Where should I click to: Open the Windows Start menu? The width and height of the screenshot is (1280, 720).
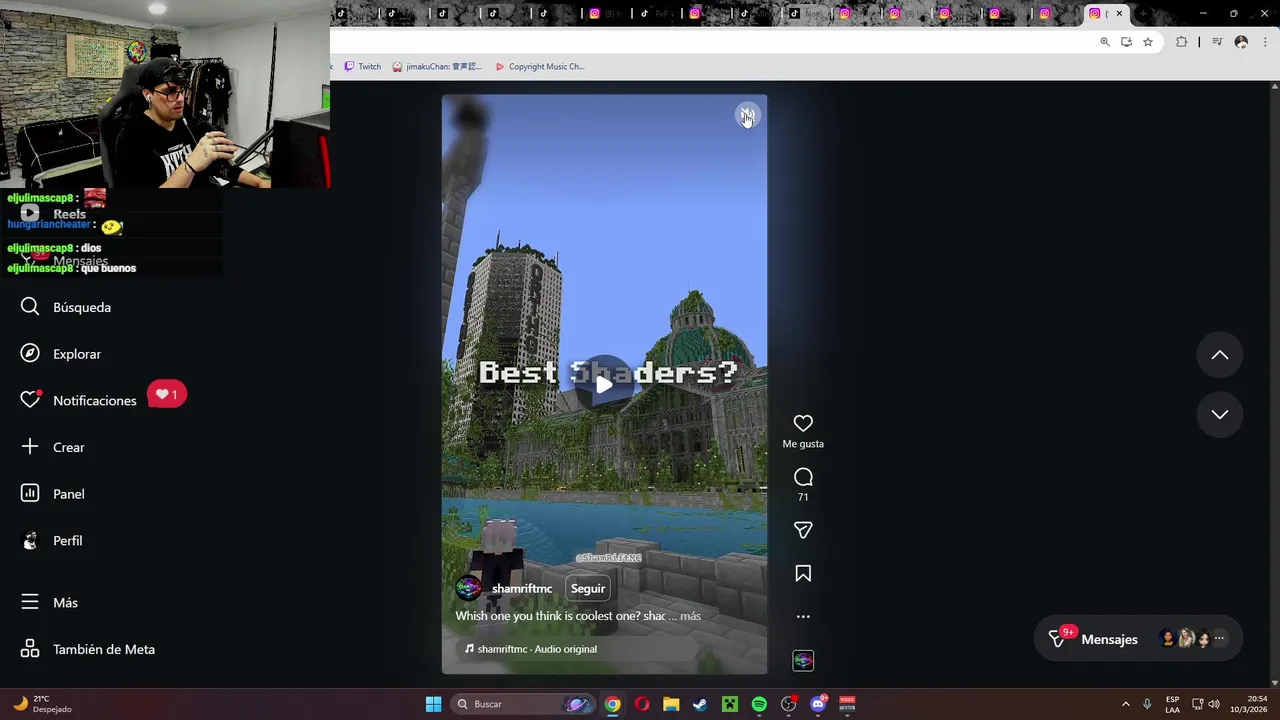433,704
